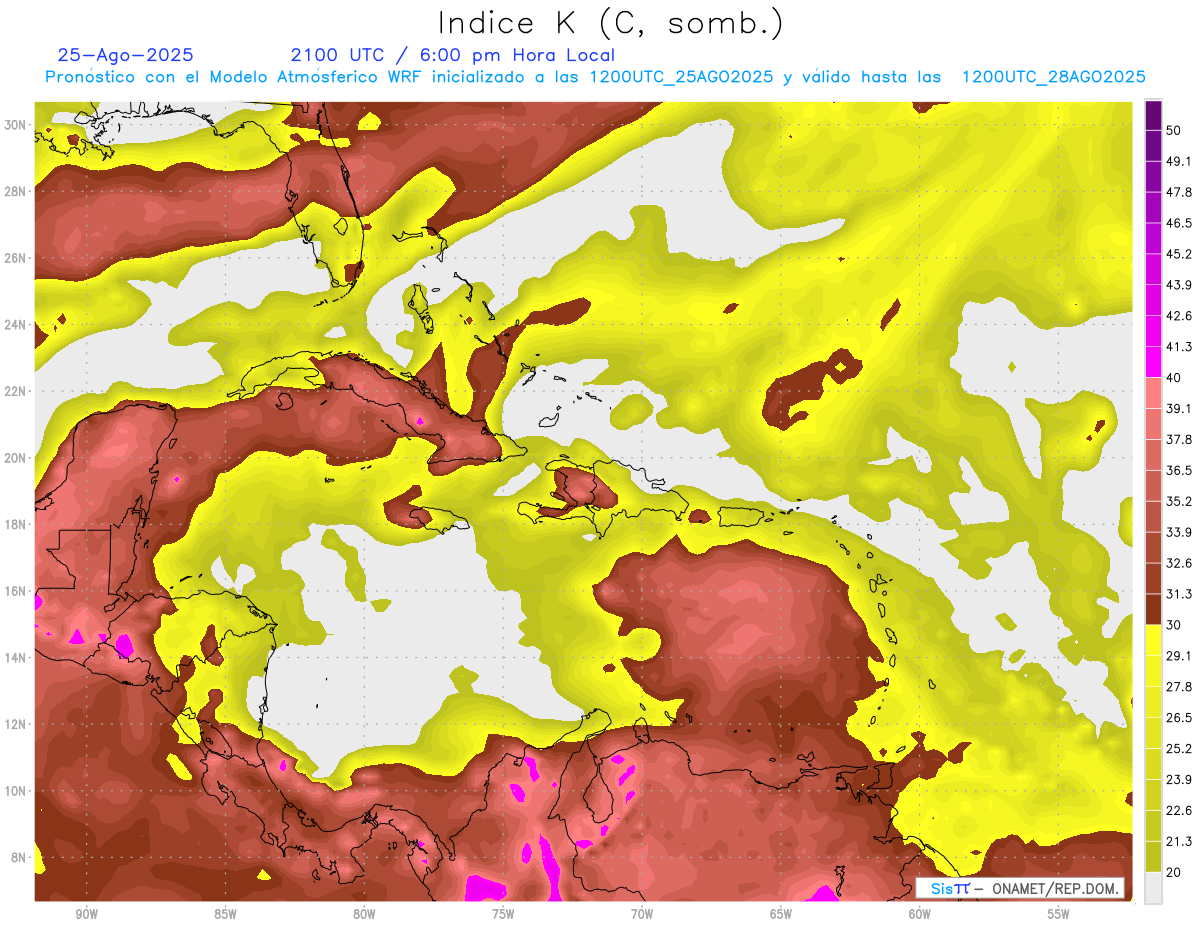Viewport: 1200px width, 927px height.
Task: Click the colorbar label '43.9'
Action: tap(1178, 285)
